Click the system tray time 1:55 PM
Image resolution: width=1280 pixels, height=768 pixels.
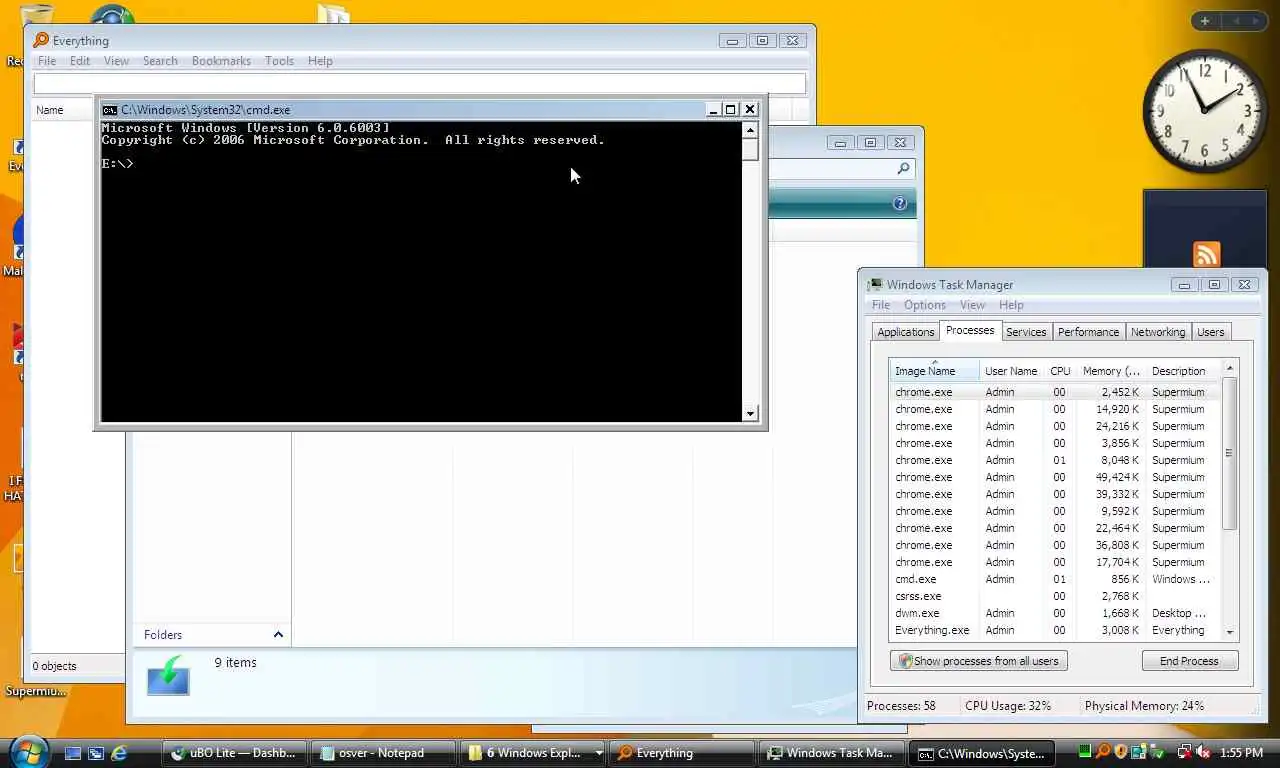1241,753
